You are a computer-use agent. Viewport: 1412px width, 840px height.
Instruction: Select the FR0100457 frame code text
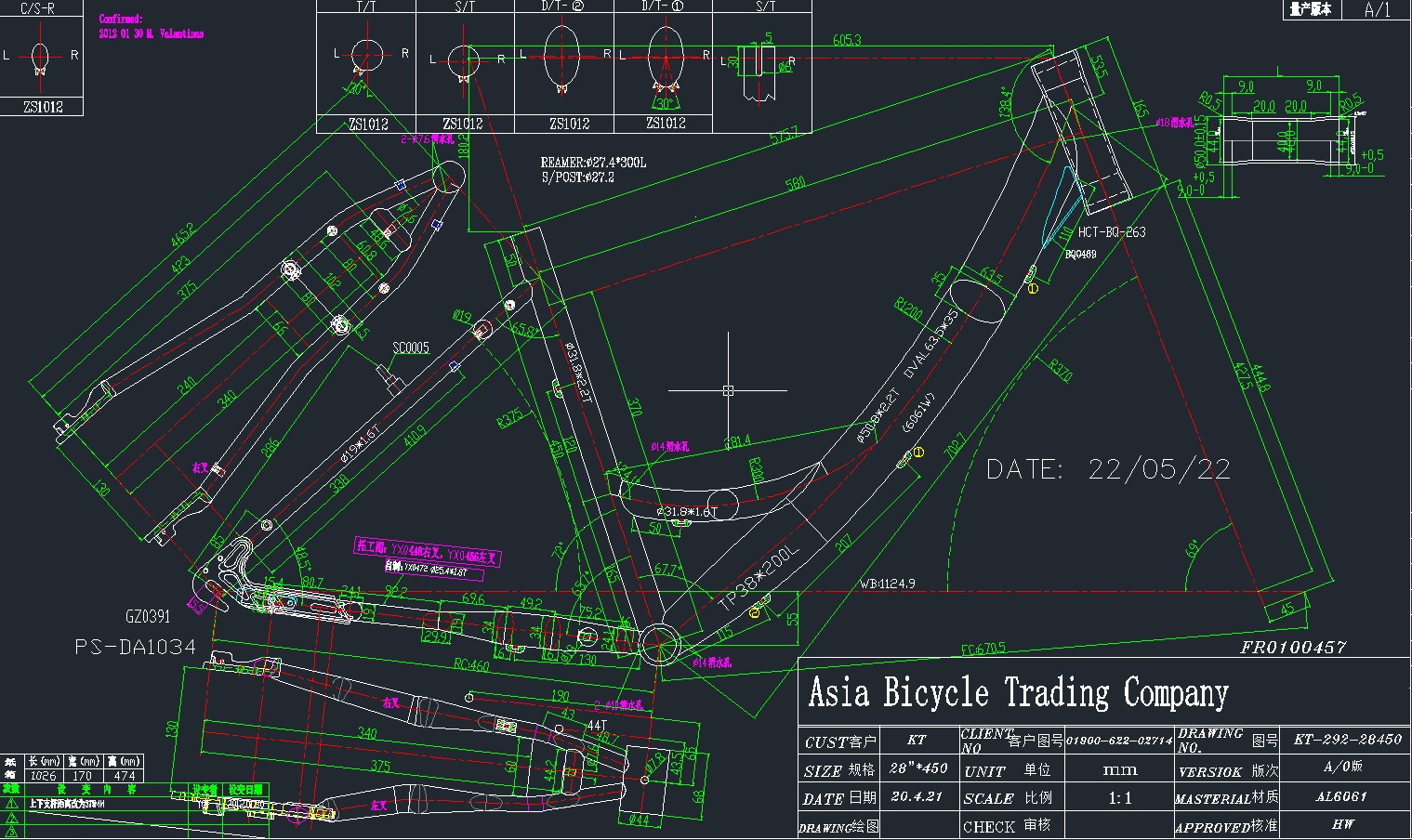(x=1293, y=647)
